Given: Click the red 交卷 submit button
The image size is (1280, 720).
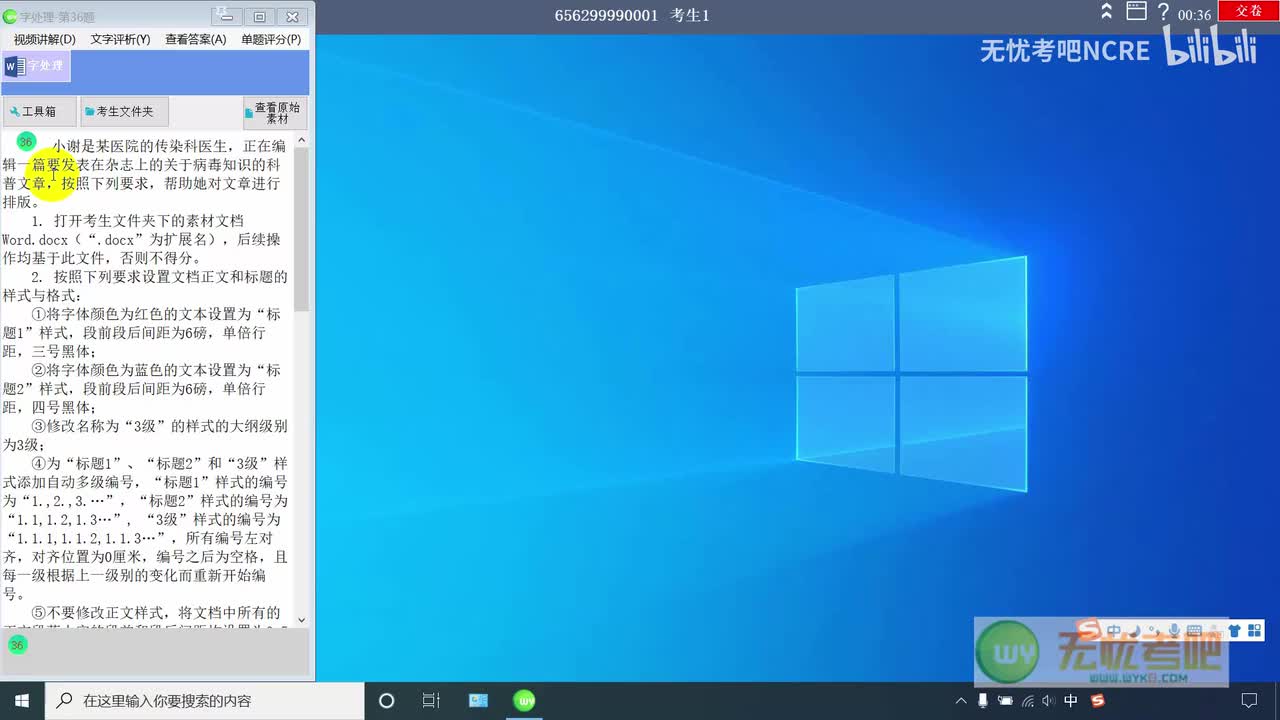Looking at the screenshot, I should click(1248, 11).
